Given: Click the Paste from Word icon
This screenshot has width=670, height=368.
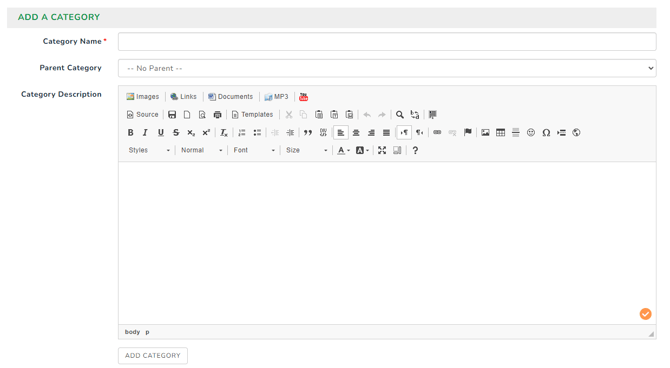Looking at the screenshot, I should (349, 115).
